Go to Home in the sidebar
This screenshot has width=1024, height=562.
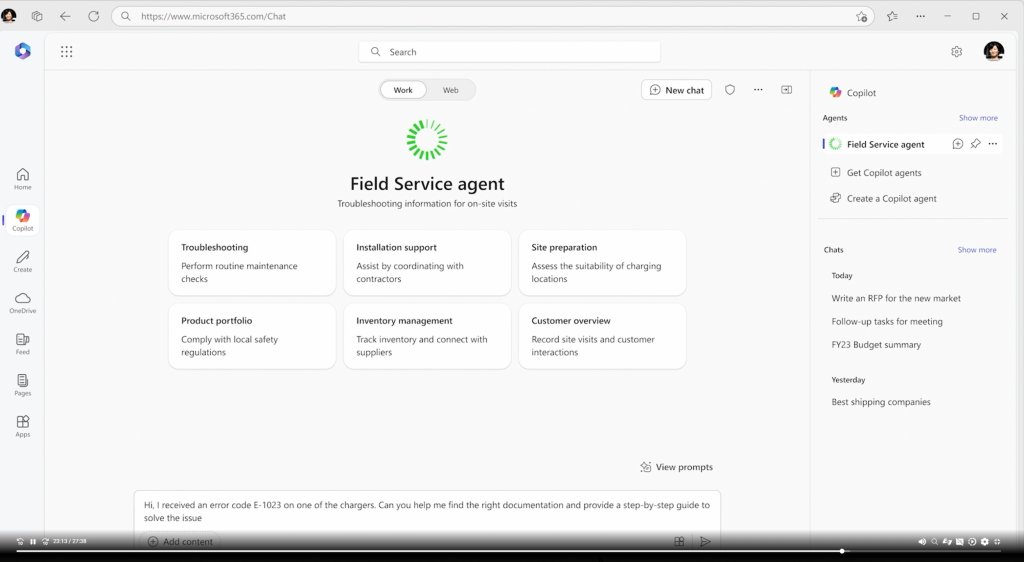[23, 179]
